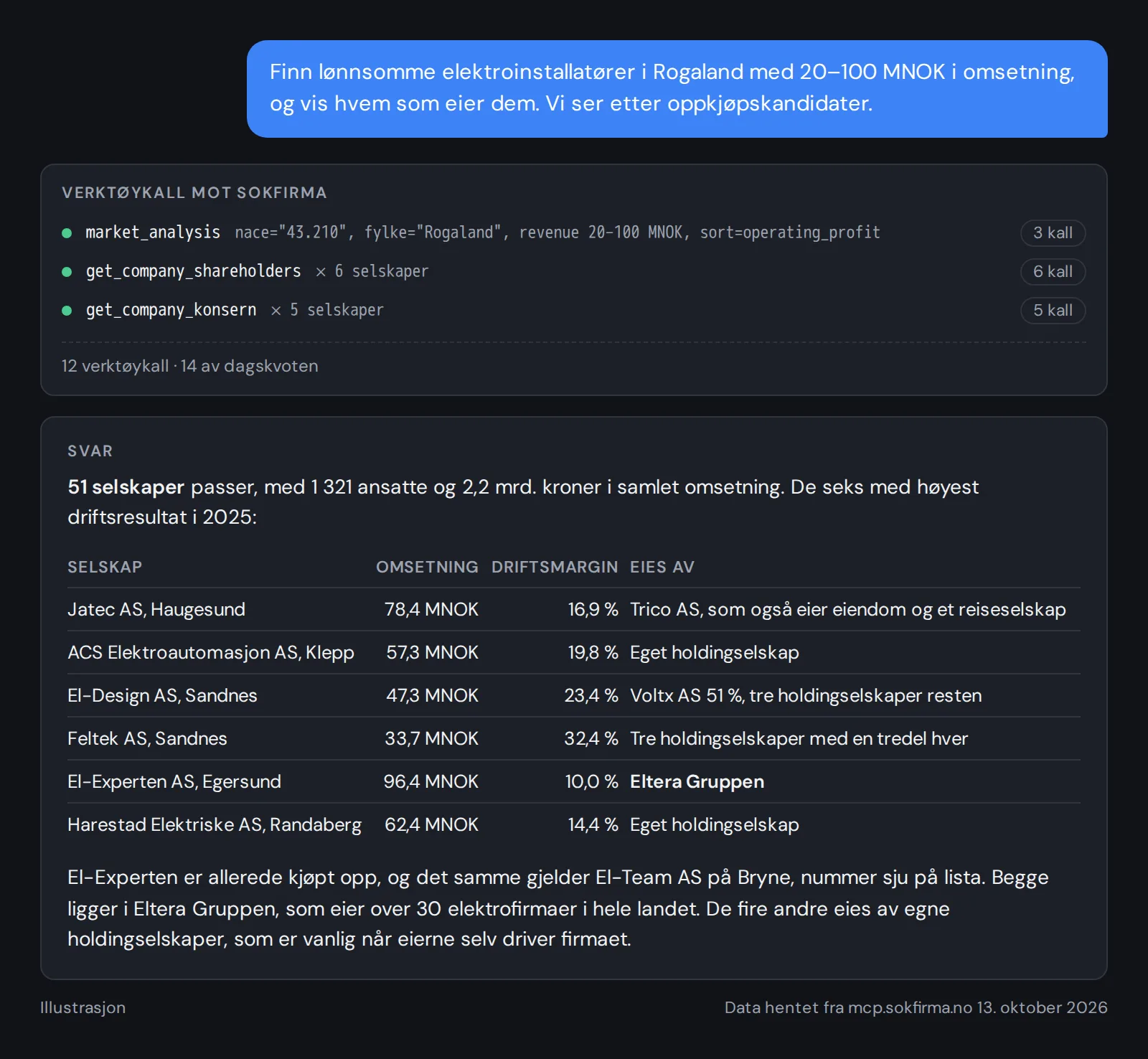Click Jatec's owner text starting with "Trico AS"
This screenshot has width=1148, height=1059.
click(x=848, y=609)
